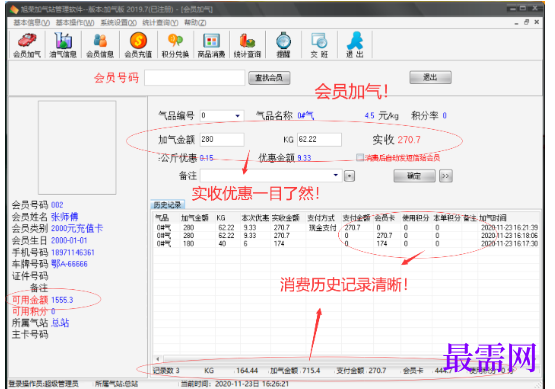Click the KG input field
The width and height of the screenshot is (555, 389).
click(319, 139)
